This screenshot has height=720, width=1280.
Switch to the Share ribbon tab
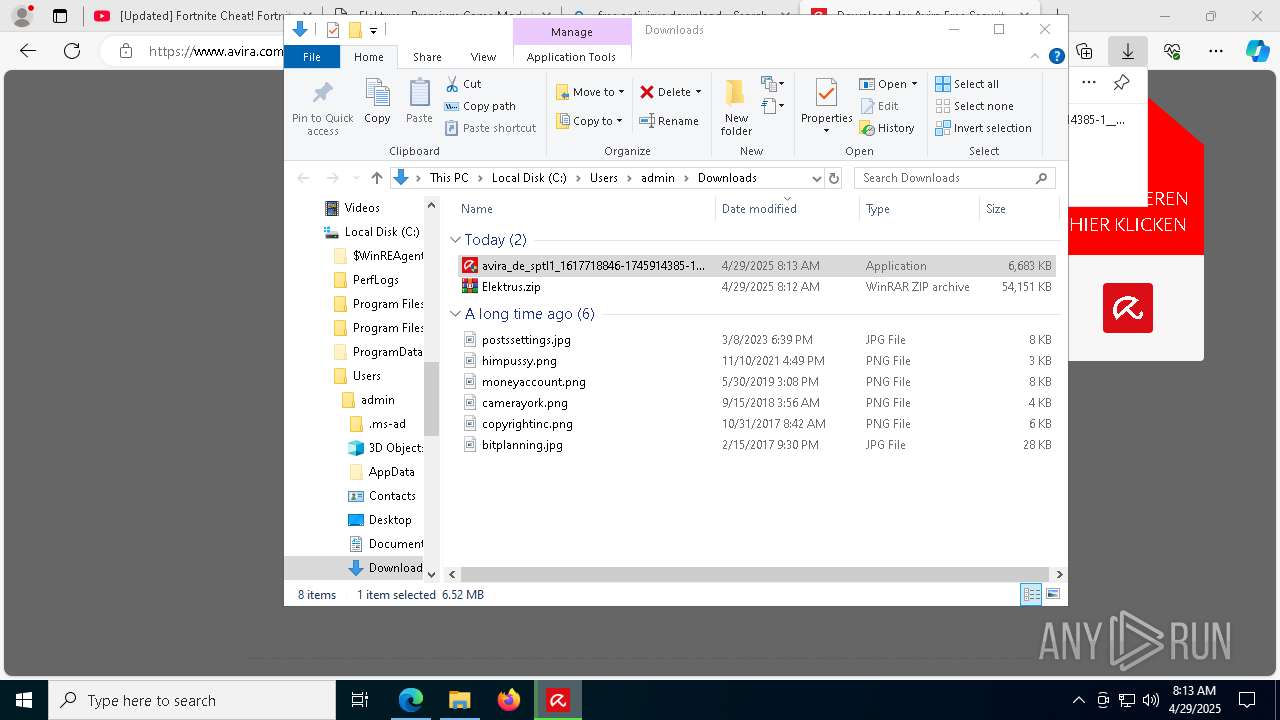pyautogui.click(x=427, y=57)
